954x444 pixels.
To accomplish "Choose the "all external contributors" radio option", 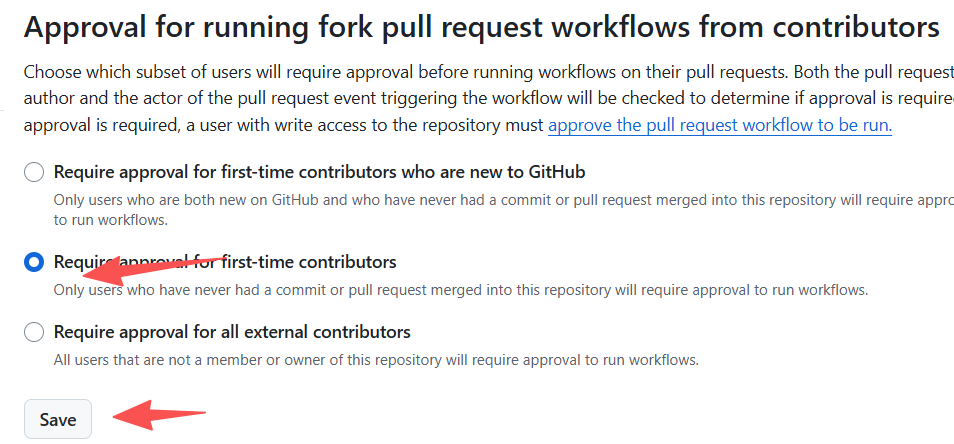I will 34,332.
